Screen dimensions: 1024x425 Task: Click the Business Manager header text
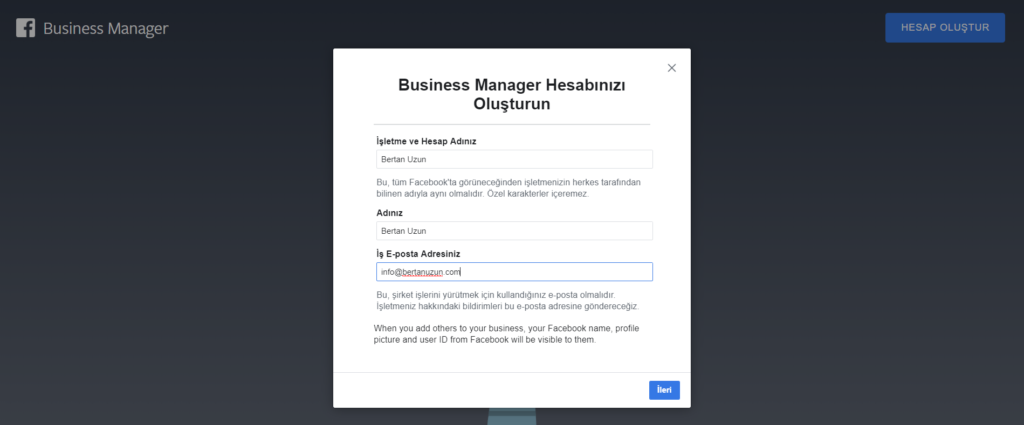106,28
